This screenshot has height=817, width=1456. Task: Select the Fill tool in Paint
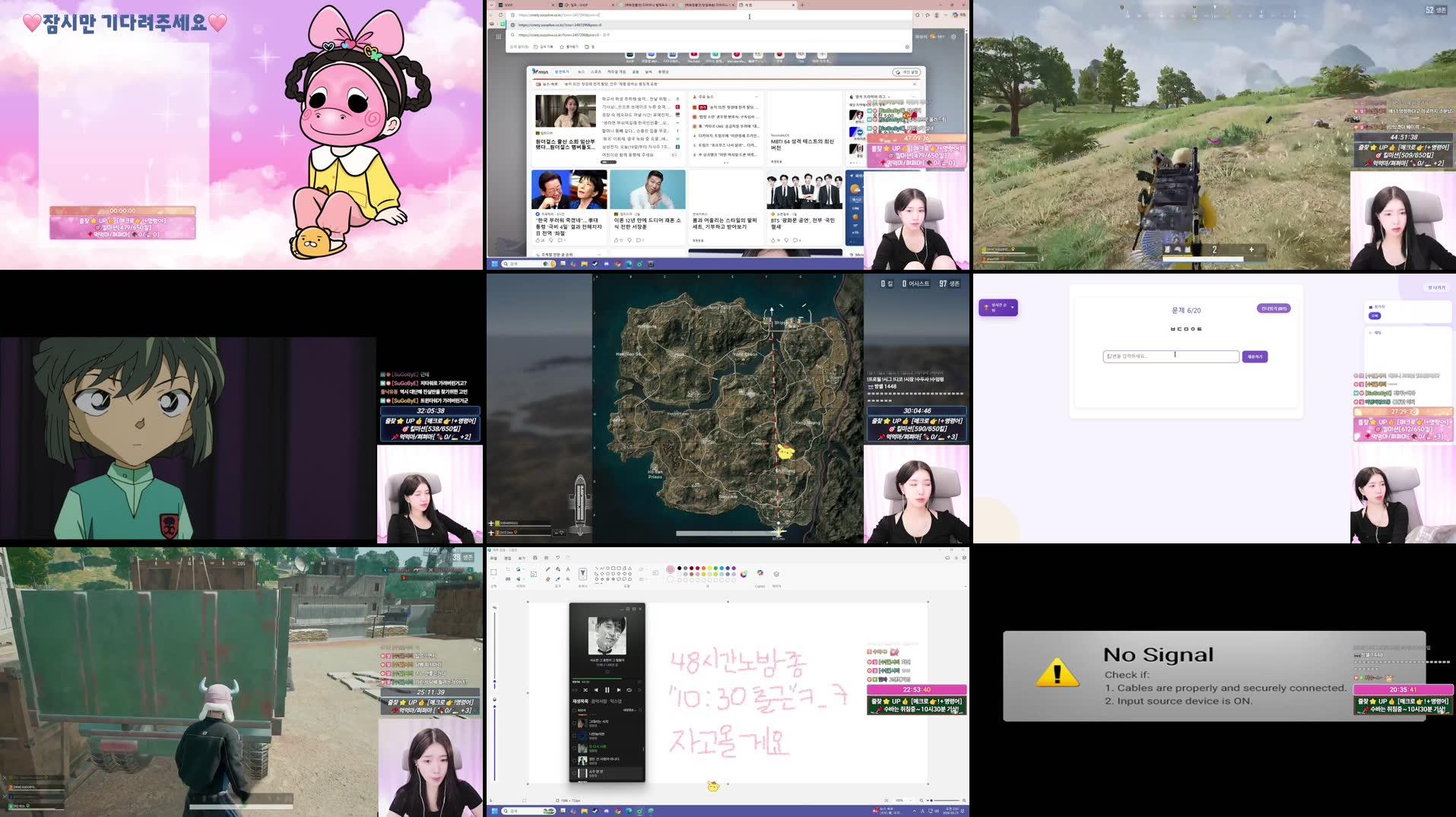point(558,569)
